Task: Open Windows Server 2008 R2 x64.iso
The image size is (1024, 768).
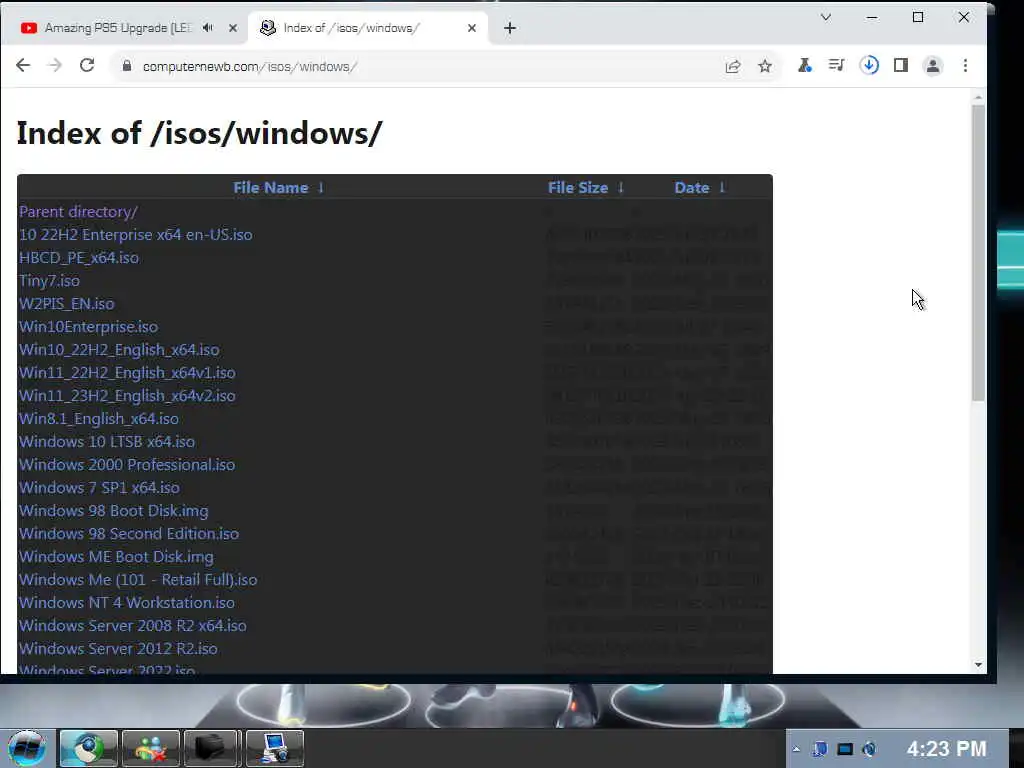Action: pyautogui.click(x=133, y=626)
